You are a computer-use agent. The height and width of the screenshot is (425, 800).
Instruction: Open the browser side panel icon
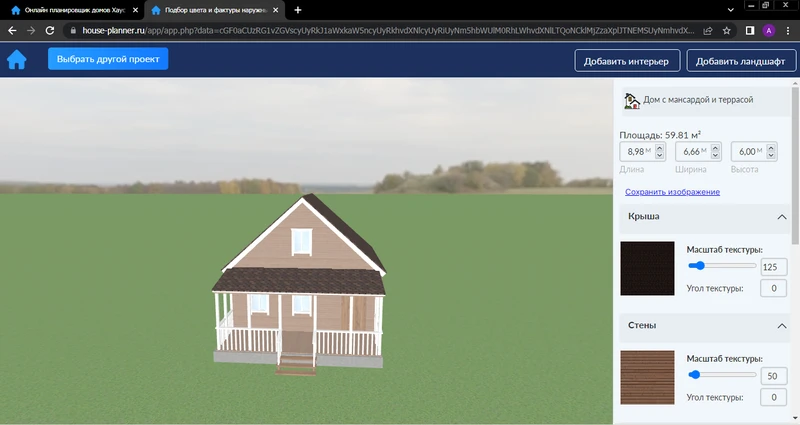pos(750,31)
